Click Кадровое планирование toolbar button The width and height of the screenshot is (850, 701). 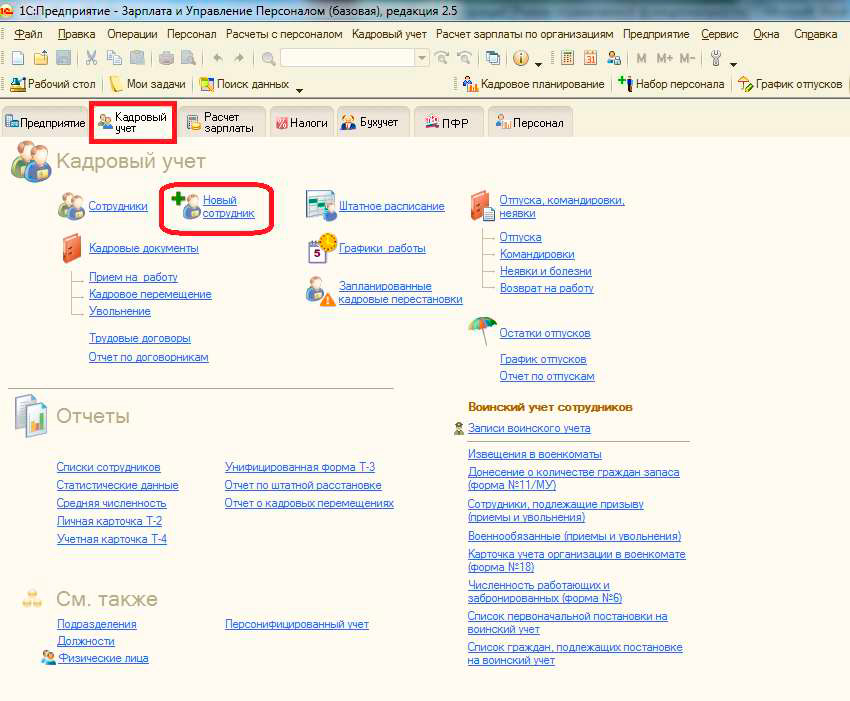coord(533,84)
